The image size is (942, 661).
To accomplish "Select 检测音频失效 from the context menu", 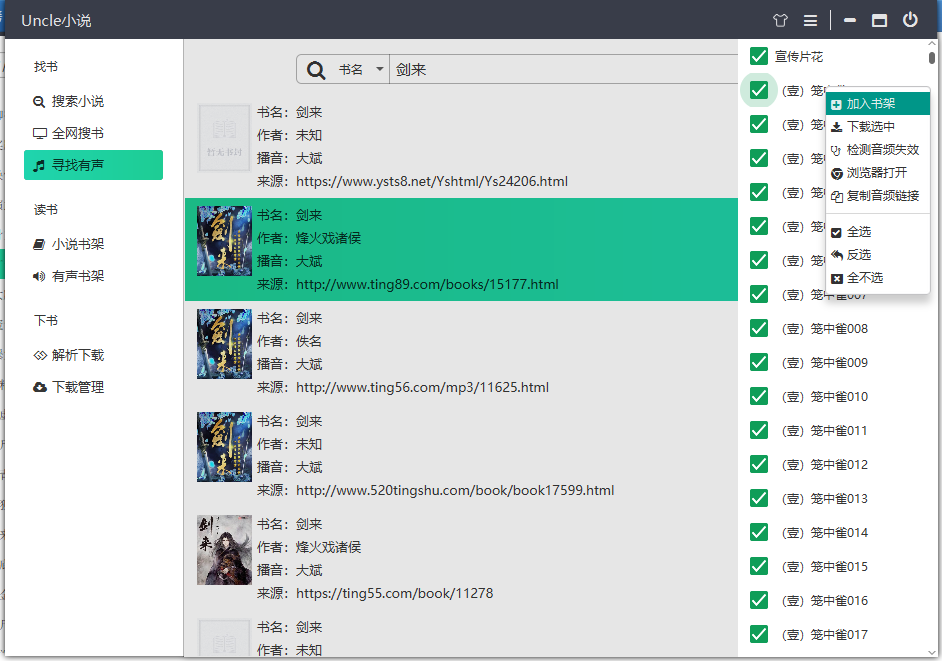I will [x=878, y=150].
